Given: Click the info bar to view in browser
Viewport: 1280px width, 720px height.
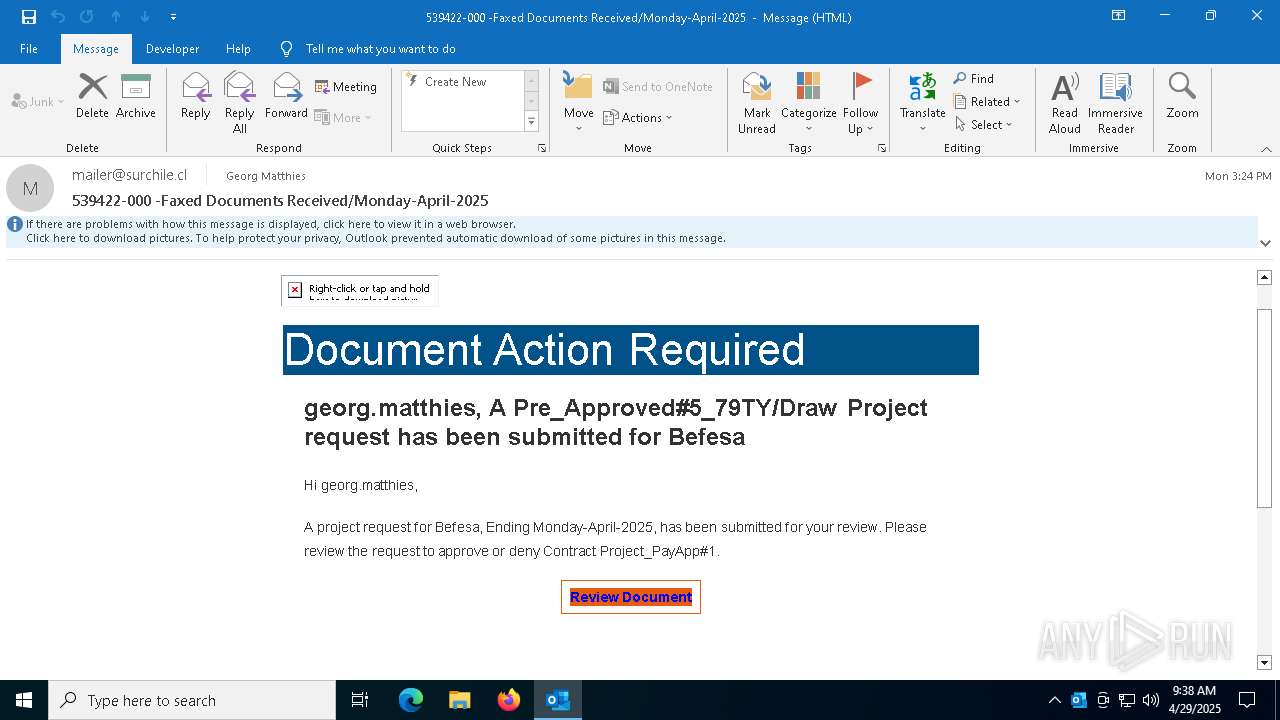Looking at the screenshot, I should [271, 224].
